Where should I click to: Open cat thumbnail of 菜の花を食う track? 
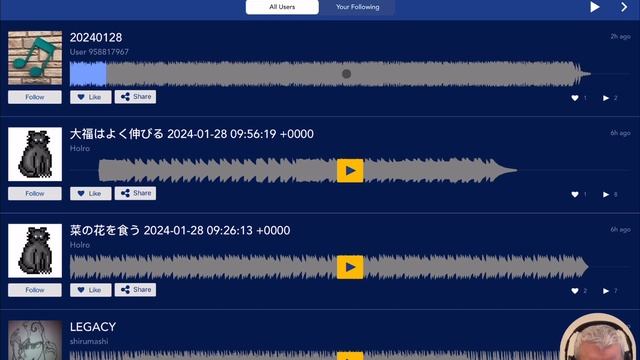pos(35,251)
